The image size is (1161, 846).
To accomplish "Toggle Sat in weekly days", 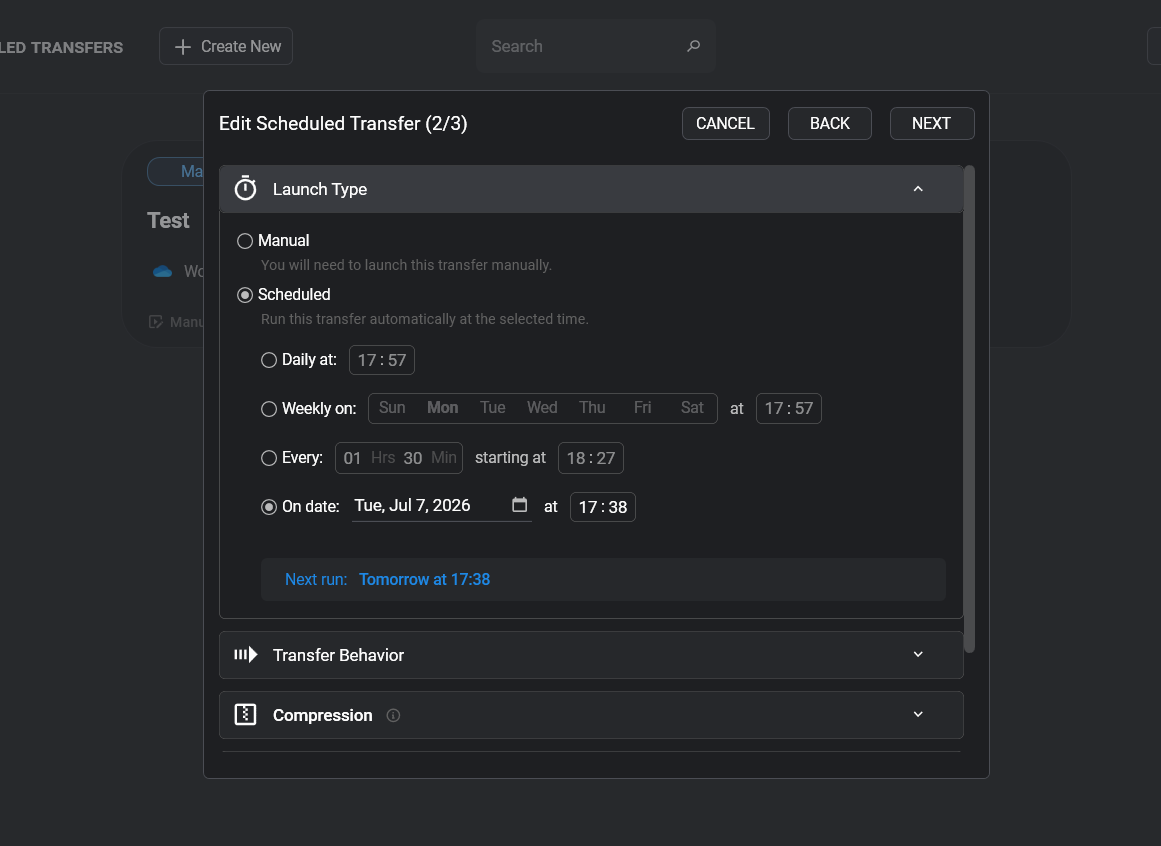I will (x=692, y=408).
